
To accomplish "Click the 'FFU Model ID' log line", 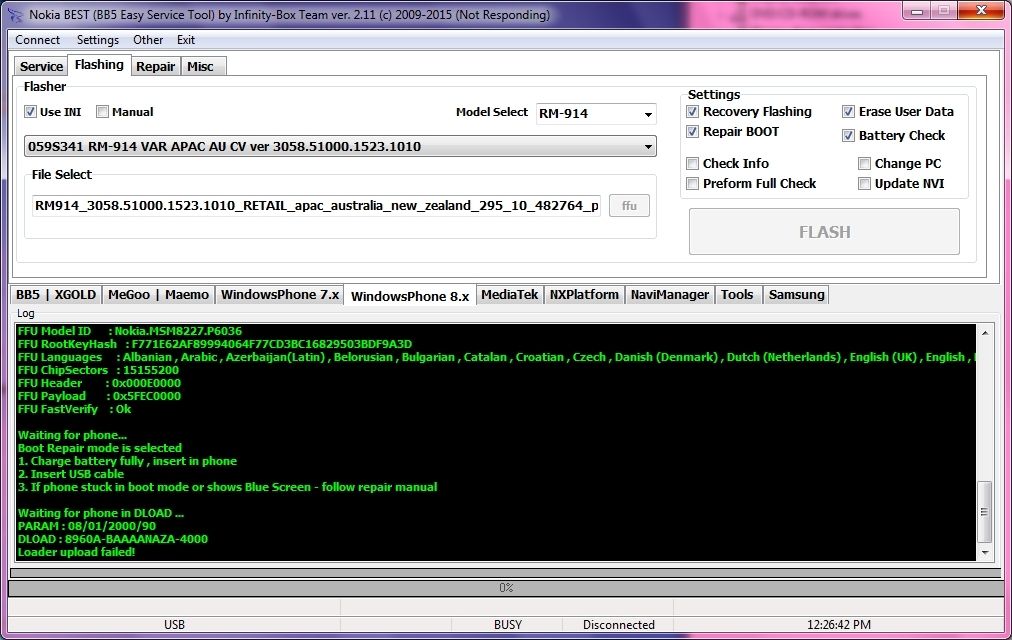I will (x=130, y=331).
